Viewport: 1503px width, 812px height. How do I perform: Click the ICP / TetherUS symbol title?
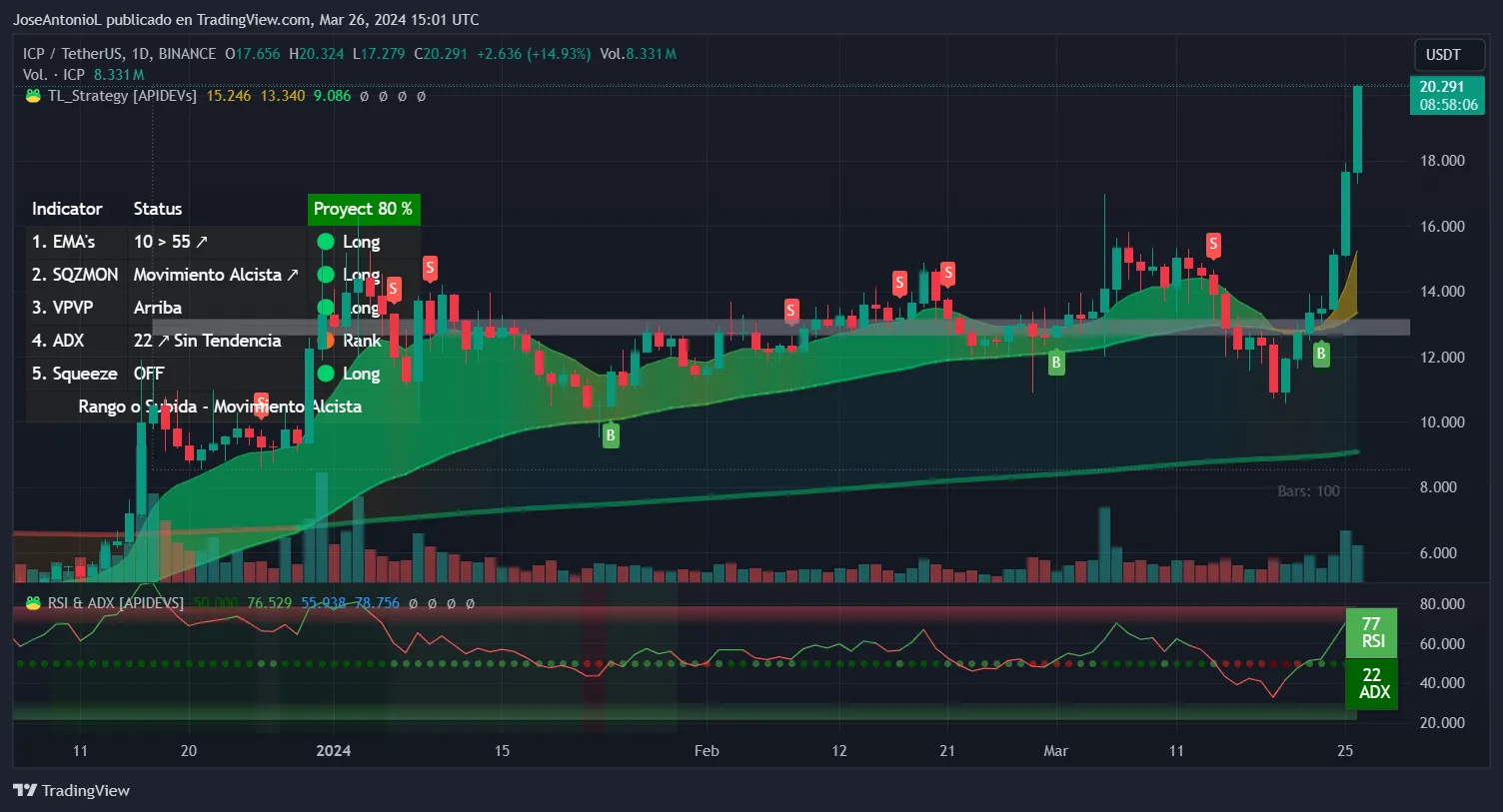point(119,54)
